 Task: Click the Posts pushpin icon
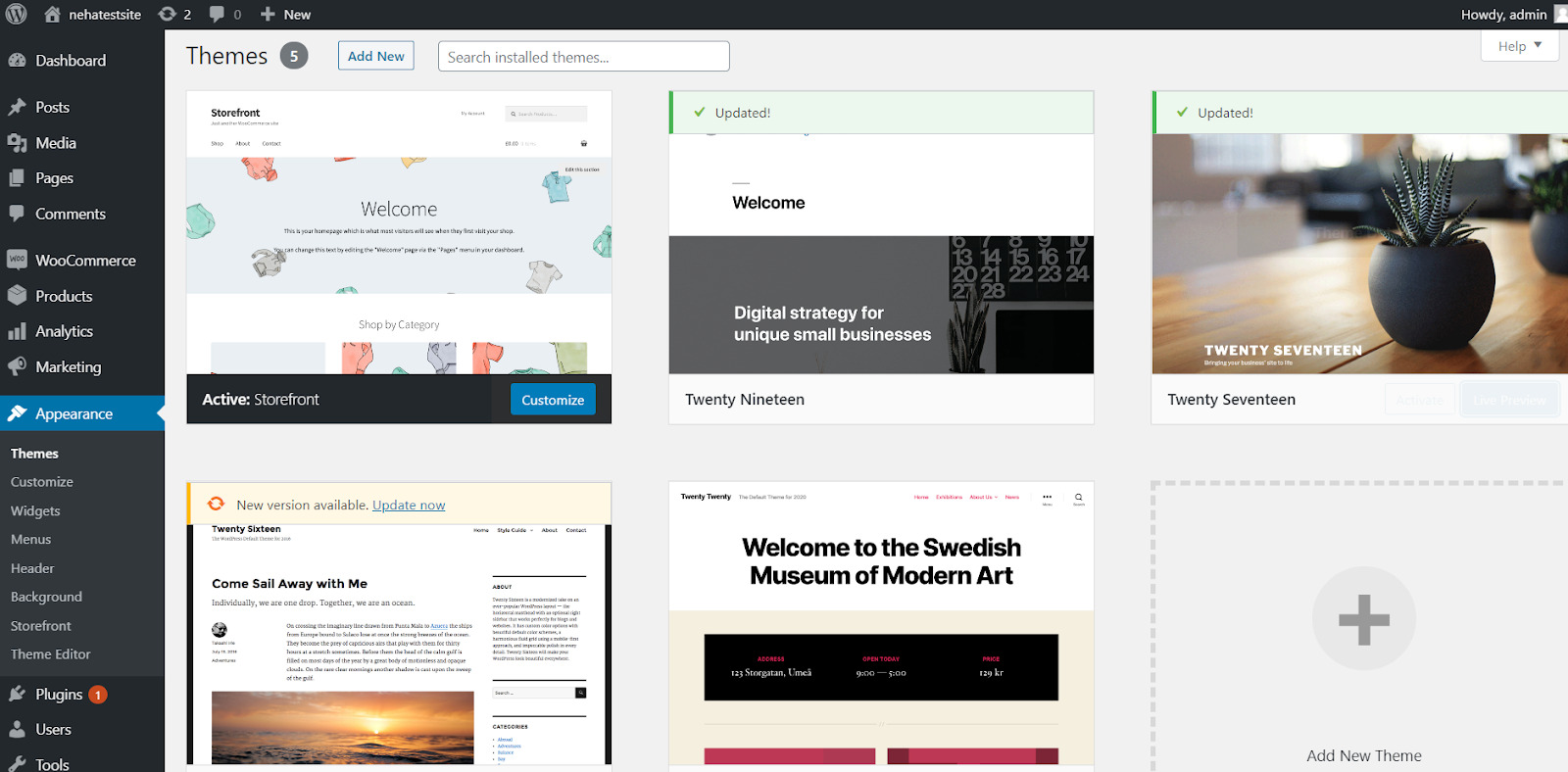(x=17, y=107)
